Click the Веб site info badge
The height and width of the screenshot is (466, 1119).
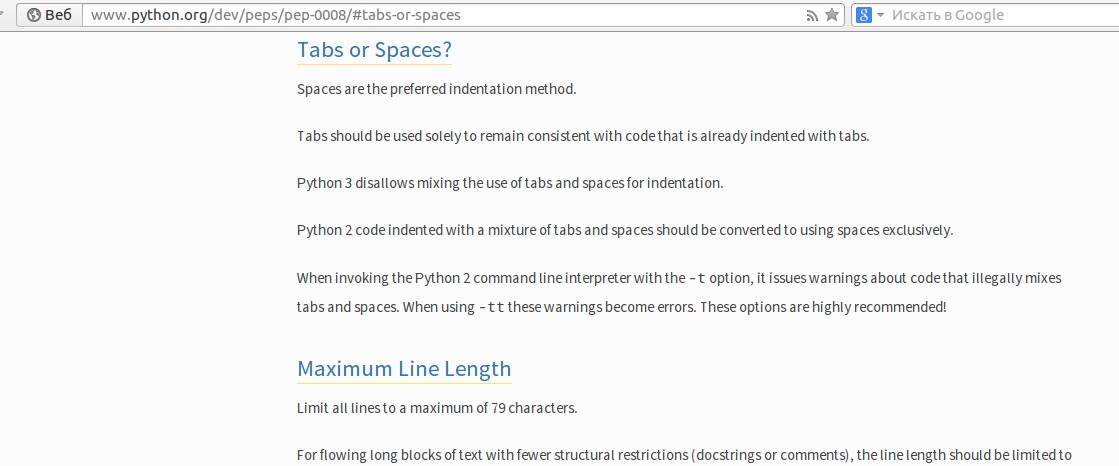point(50,15)
